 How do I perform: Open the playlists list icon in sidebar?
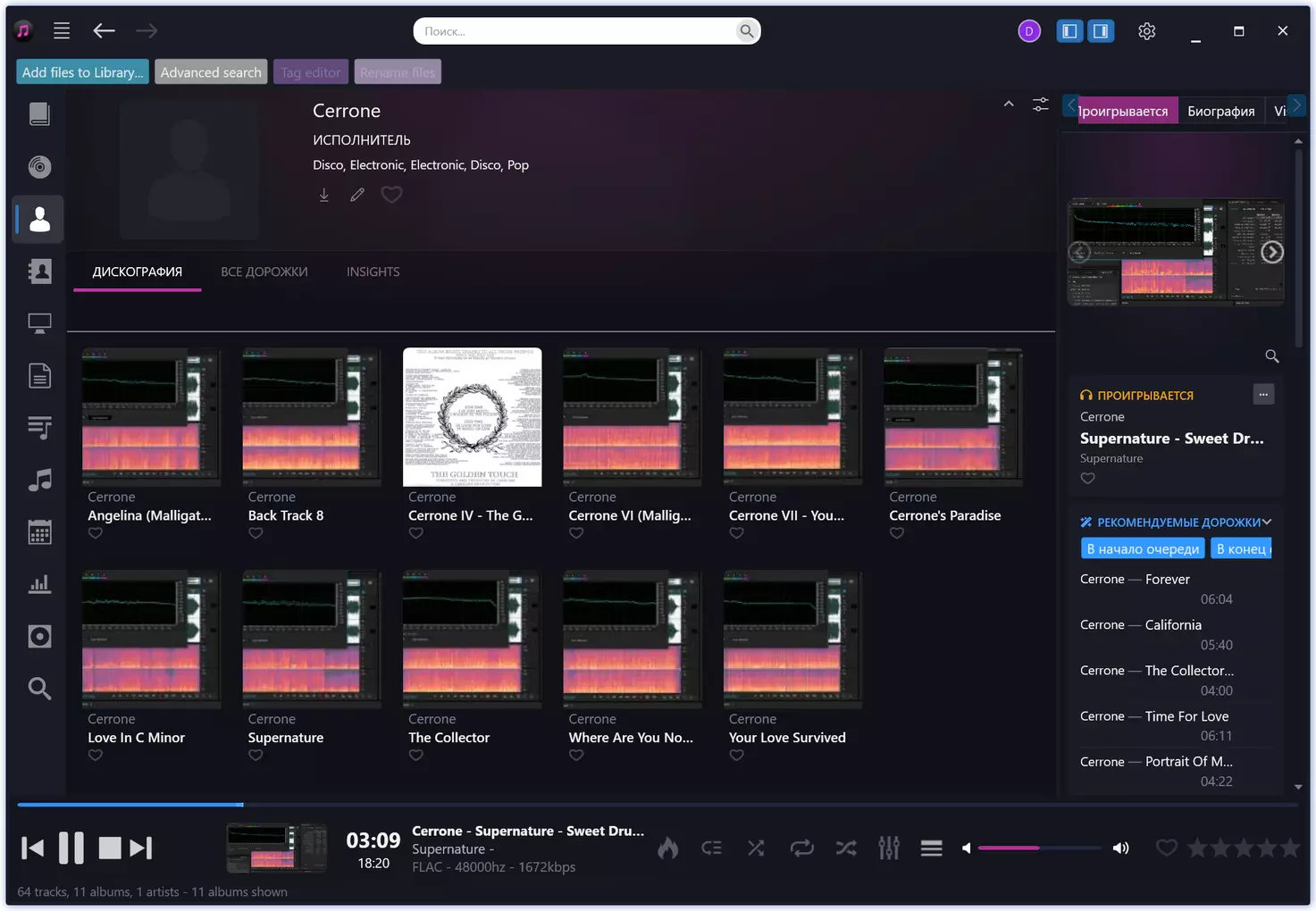(39, 428)
